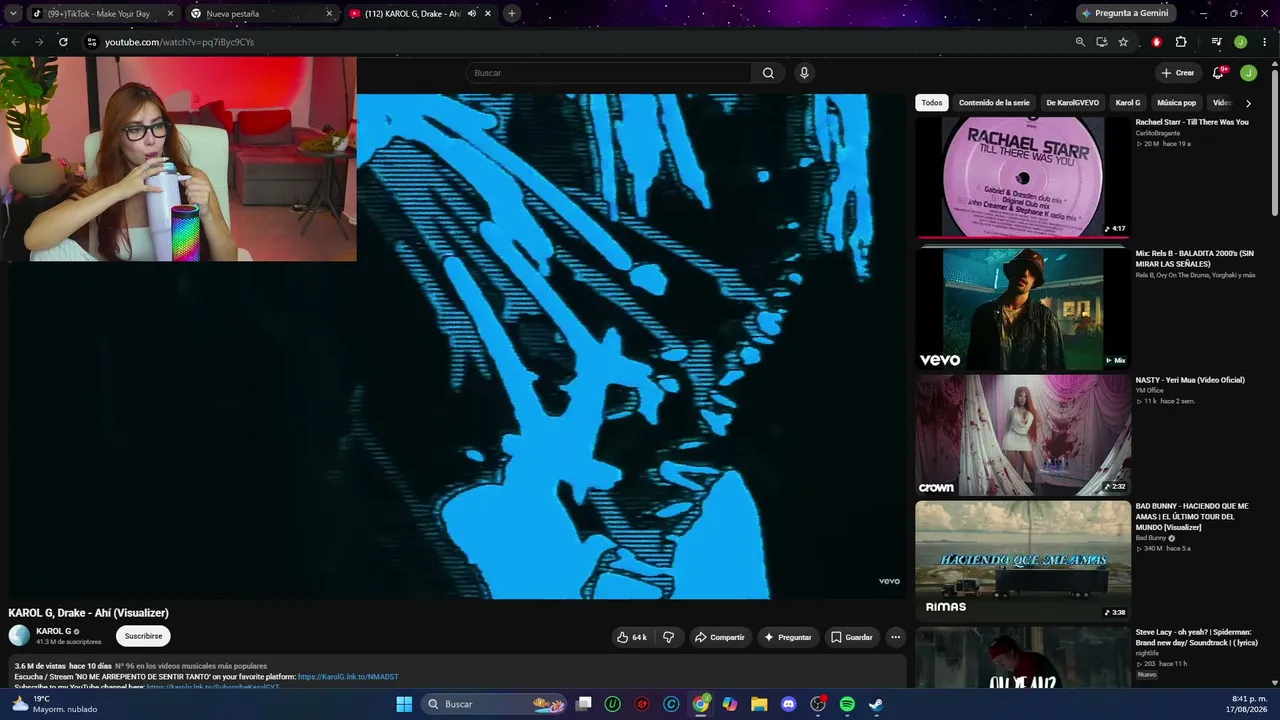This screenshot has width=1280, height=720.
Task: Open Task View on the taskbar
Action: [x=584, y=704]
